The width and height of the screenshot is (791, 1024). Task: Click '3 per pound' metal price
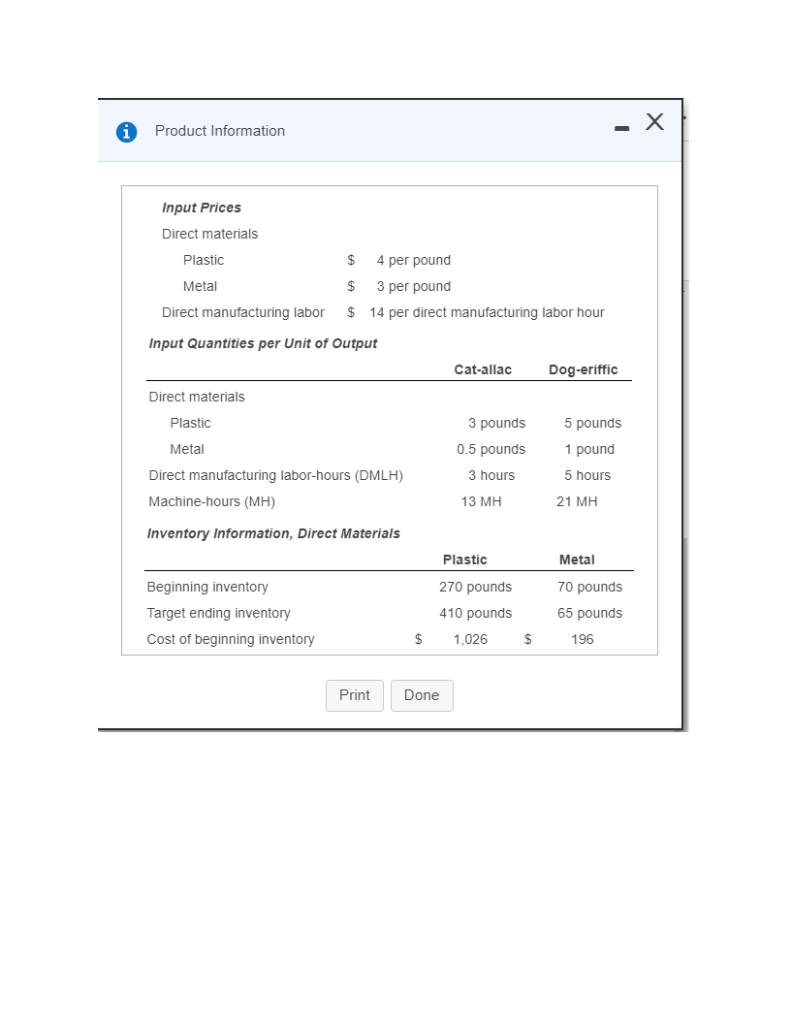click(413, 286)
